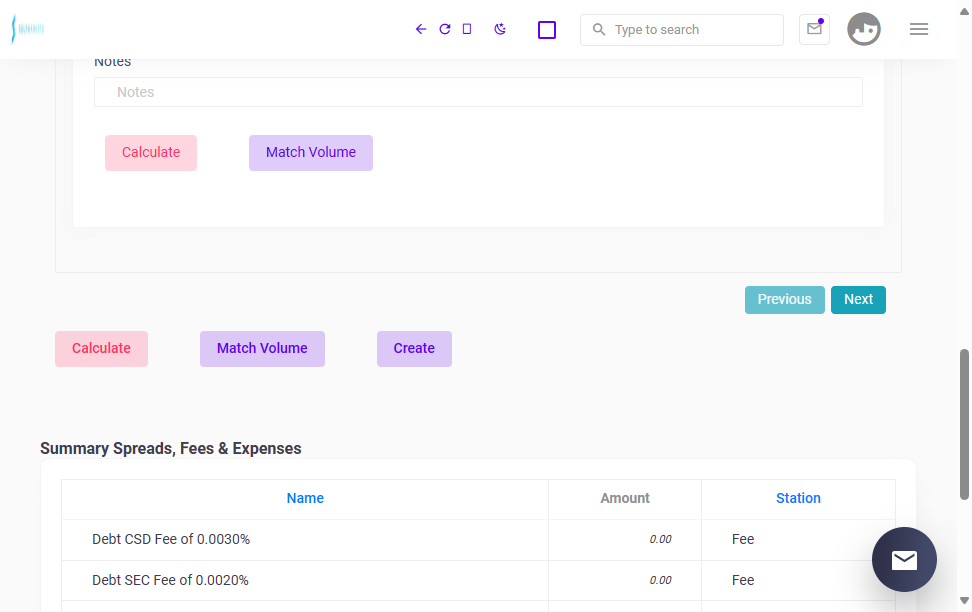The image size is (972, 612).
Task: Click the Calculate button next to Create
Action: click(x=101, y=348)
